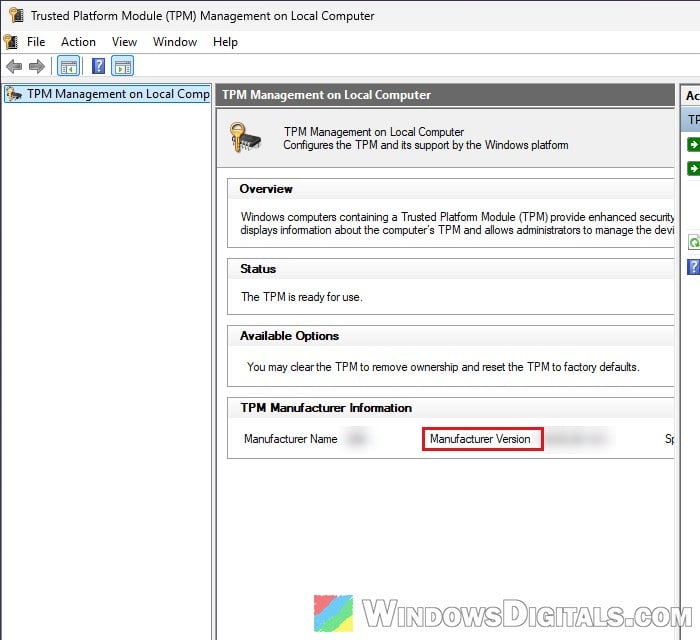This screenshot has height=640, width=700.
Task: Click key-and-chip TPM icon in header
Action: [x=245, y=138]
